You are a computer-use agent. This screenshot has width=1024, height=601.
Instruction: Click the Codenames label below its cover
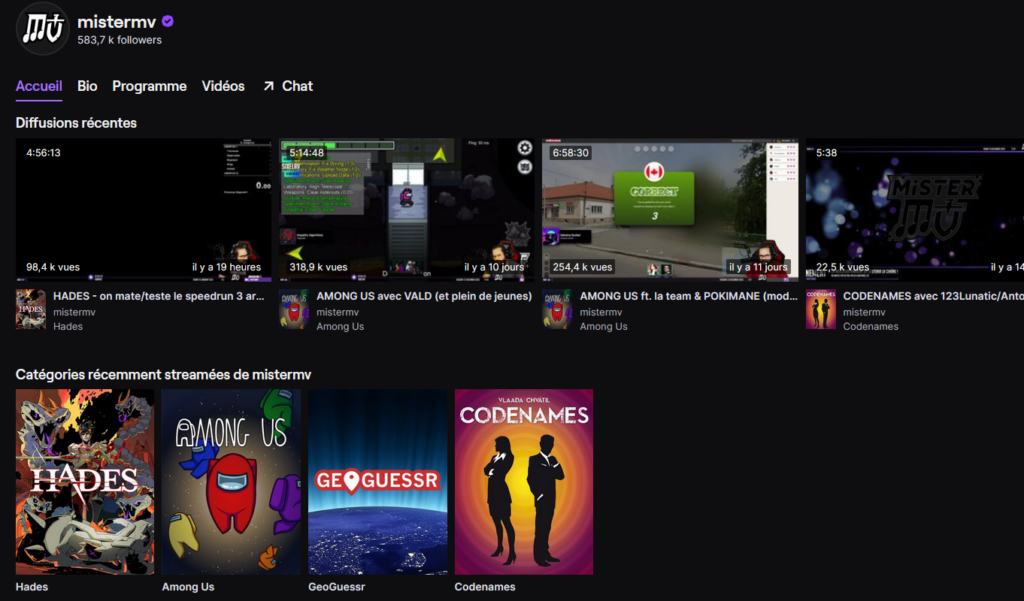(x=485, y=587)
